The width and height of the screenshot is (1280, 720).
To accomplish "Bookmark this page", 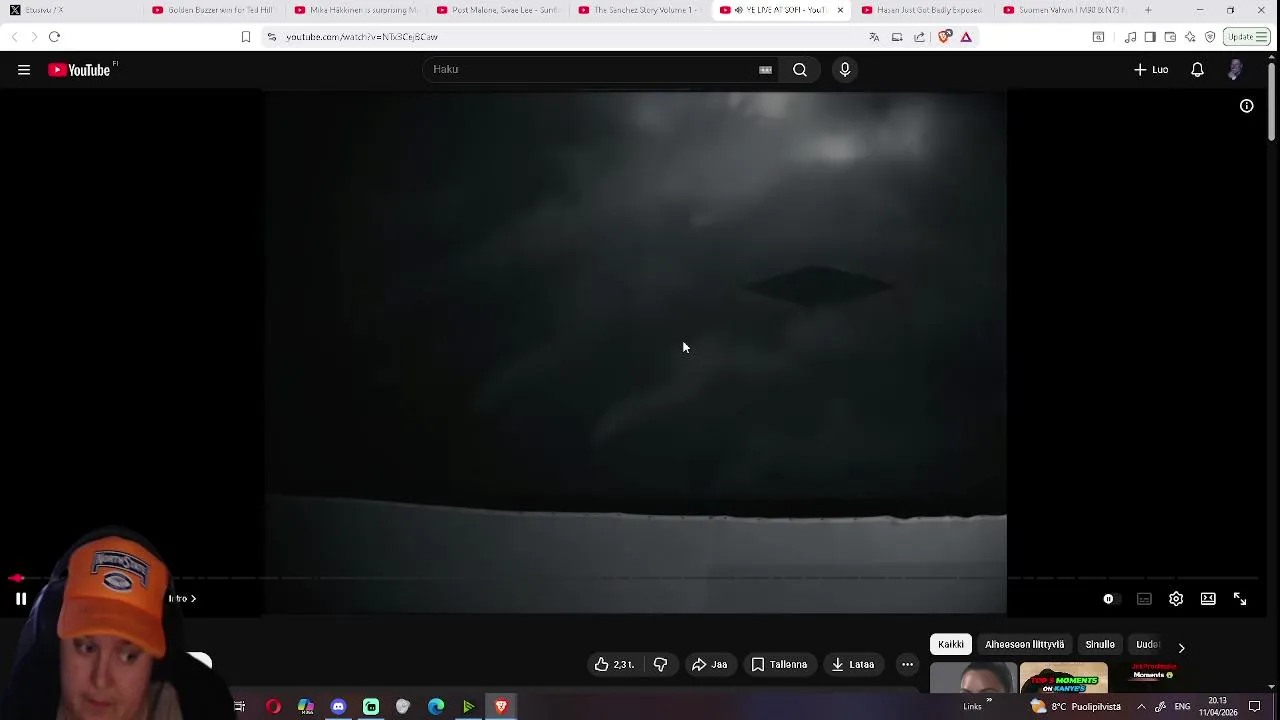I will pos(246,37).
